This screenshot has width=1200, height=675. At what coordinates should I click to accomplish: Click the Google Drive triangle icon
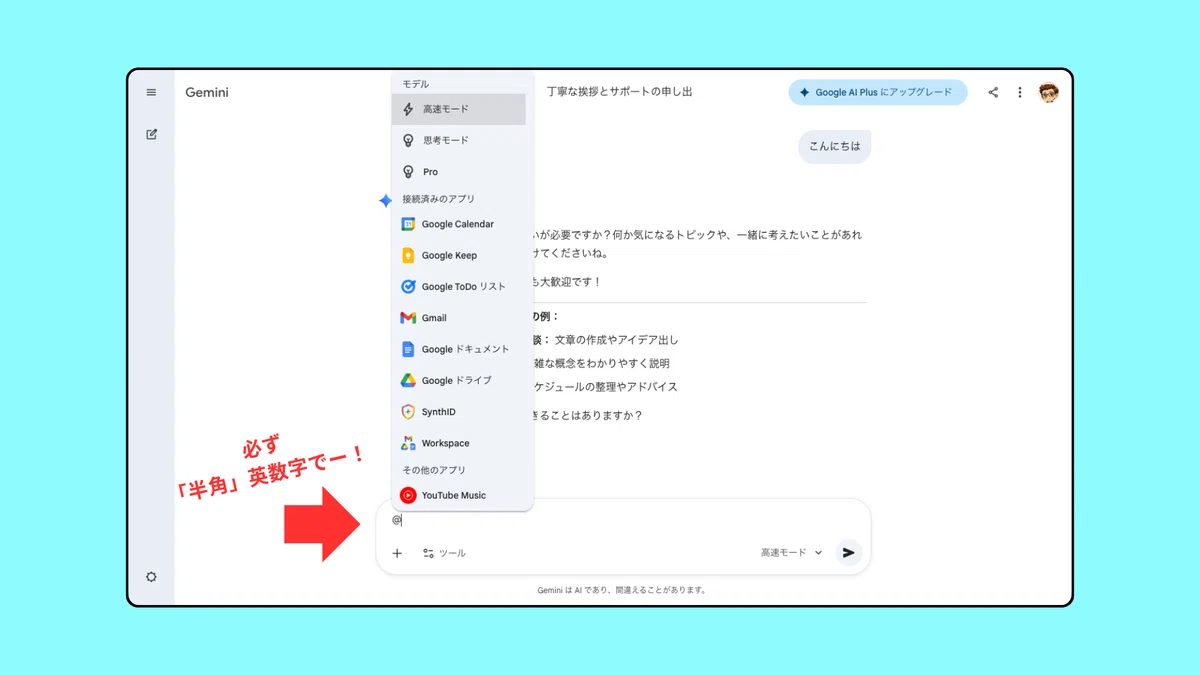point(408,380)
